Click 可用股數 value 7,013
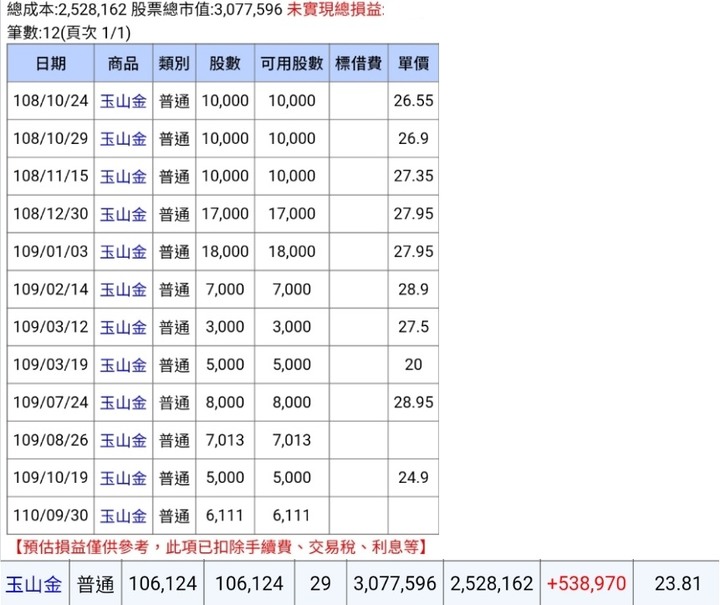This screenshot has width=720, height=605. (292, 440)
